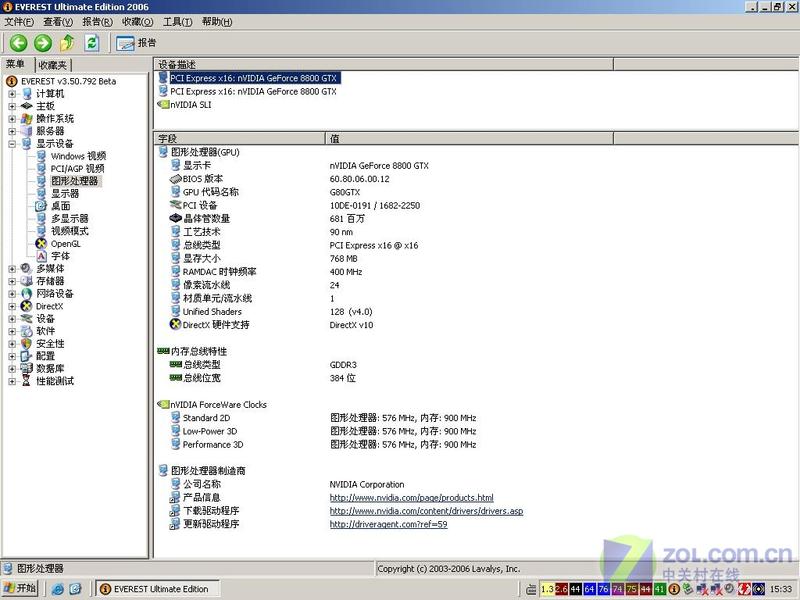
Task: Open the nvidia.com drivers.asp link
Action: click(426, 511)
